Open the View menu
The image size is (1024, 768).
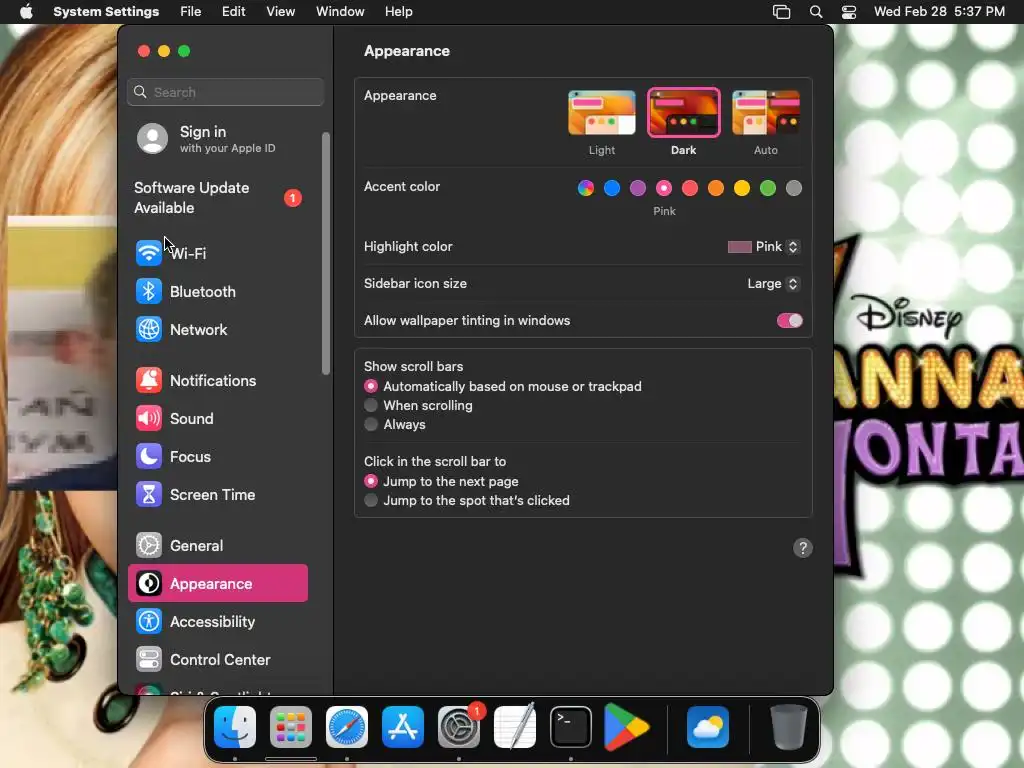pyautogui.click(x=280, y=12)
